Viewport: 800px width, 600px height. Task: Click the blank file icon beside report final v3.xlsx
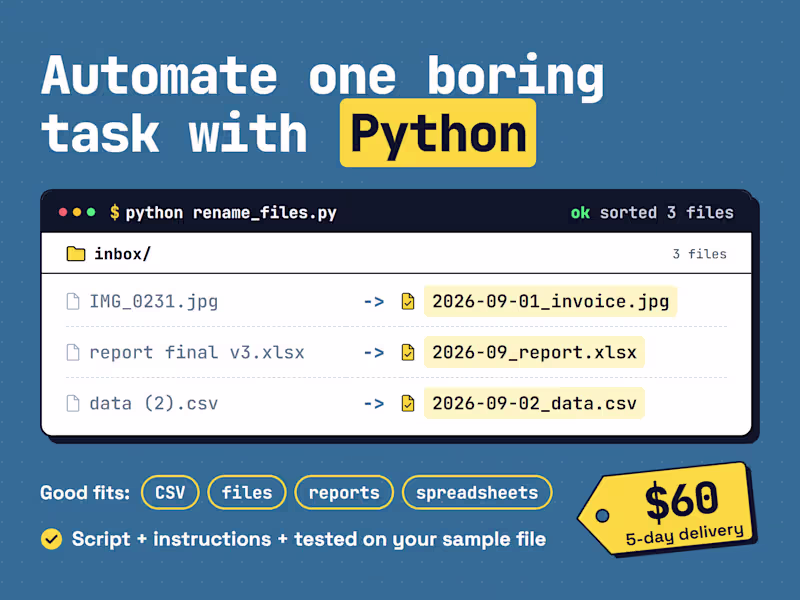point(73,353)
